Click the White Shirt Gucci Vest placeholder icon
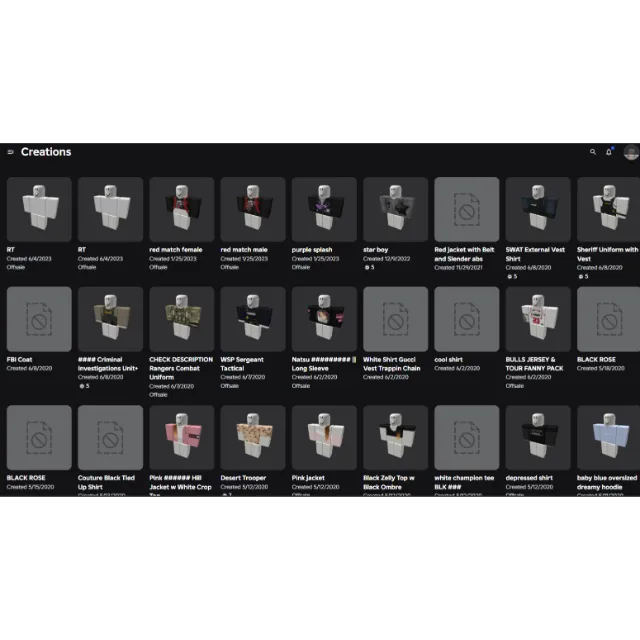Screen dimensions: 640x640 (x=396, y=319)
